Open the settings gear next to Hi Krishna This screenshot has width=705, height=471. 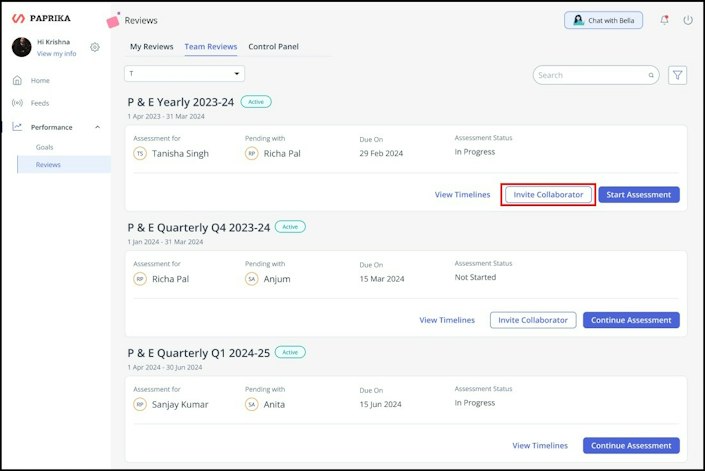point(94,47)
